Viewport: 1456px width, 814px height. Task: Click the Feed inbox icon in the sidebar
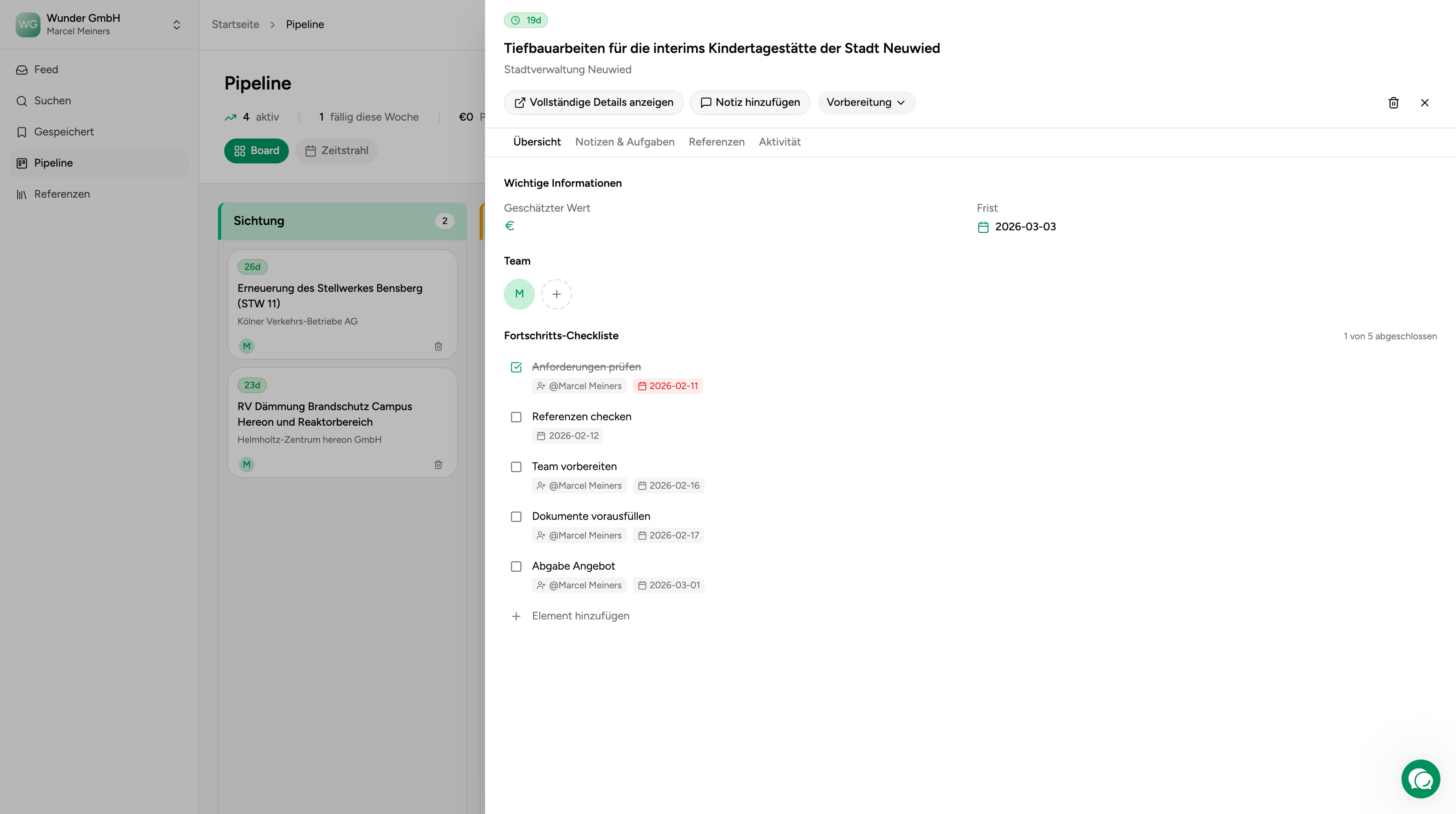(x=21, y=70)
